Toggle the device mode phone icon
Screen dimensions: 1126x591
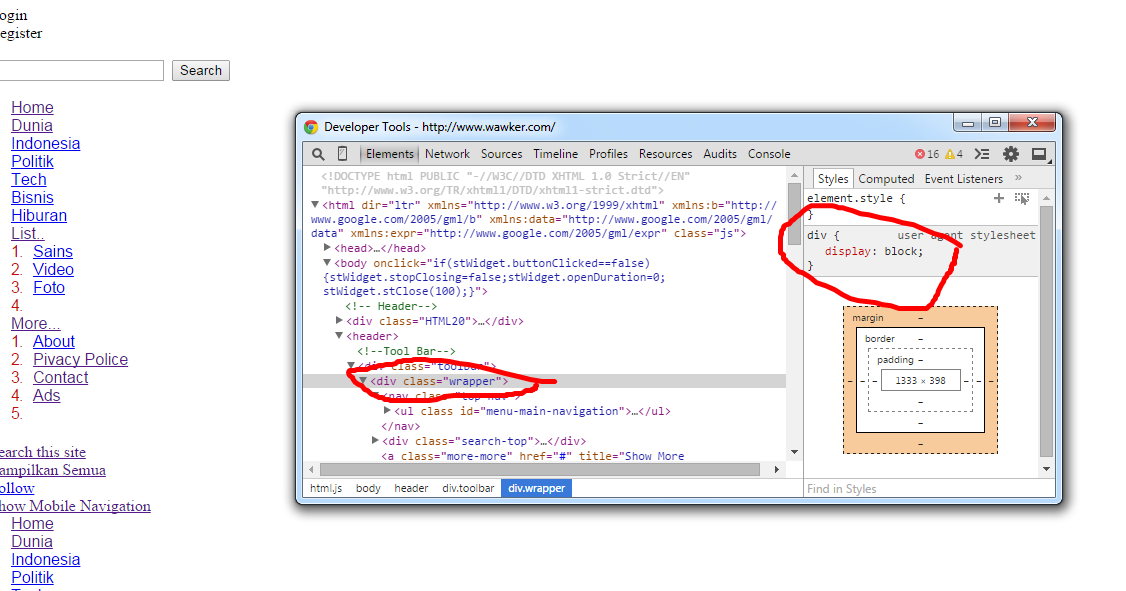coord(343,154)
